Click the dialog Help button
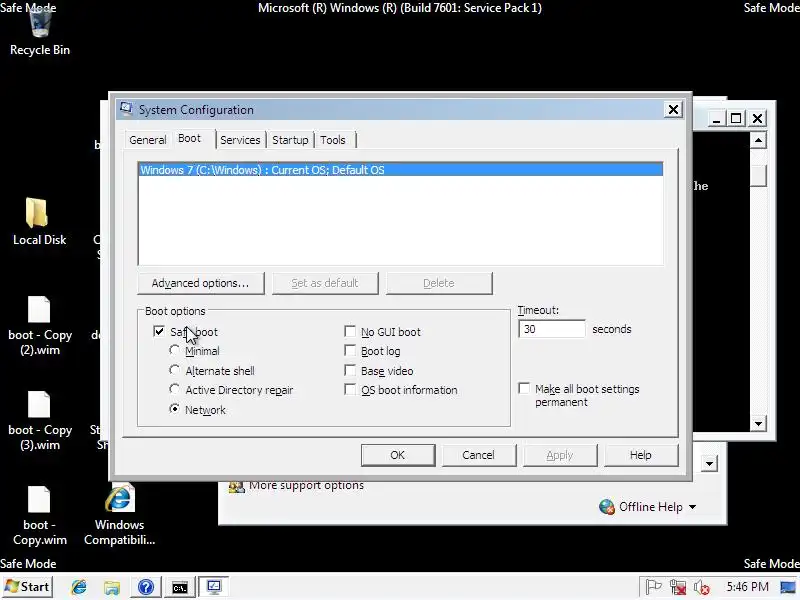This screenshot has height=600, width=800. (x=641, y=455)
